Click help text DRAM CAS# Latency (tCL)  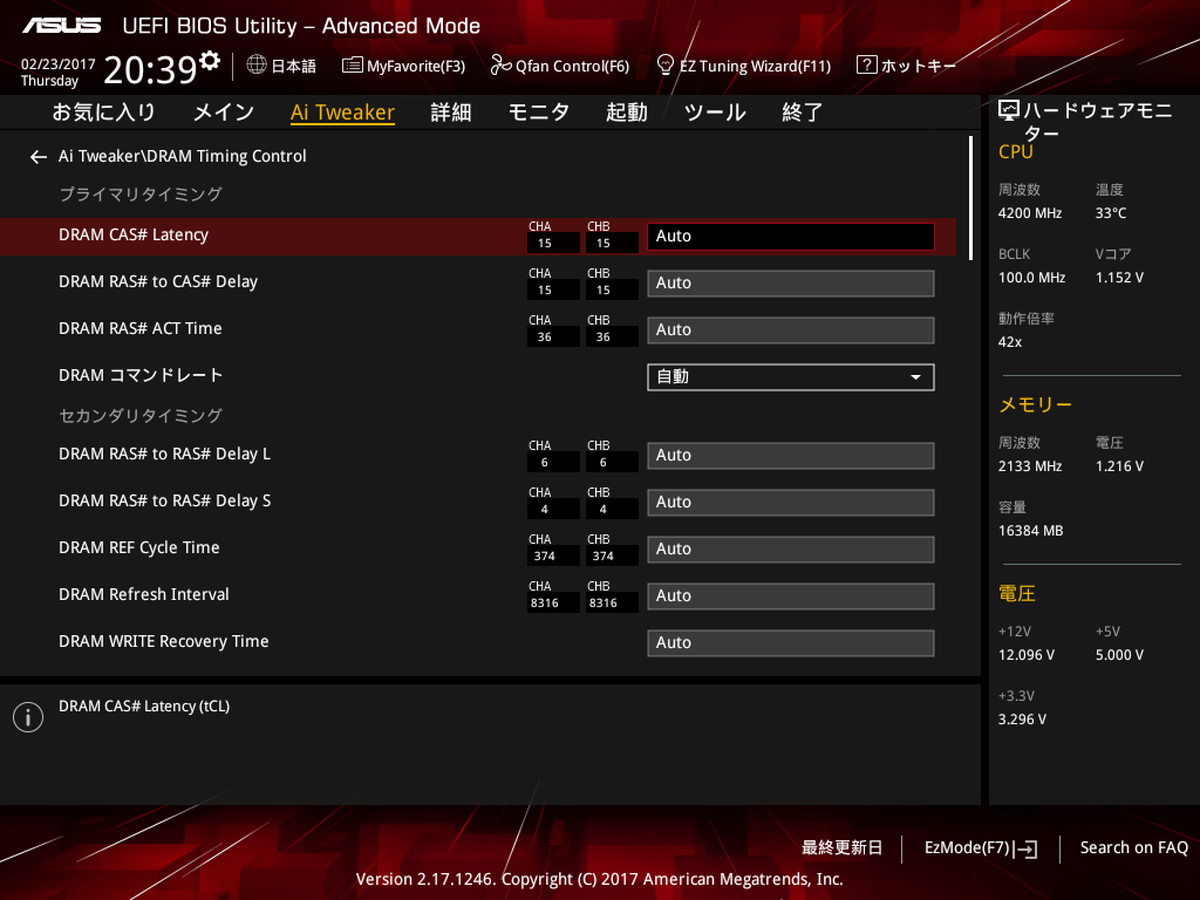pyautogui.click(x=144, y=706)
